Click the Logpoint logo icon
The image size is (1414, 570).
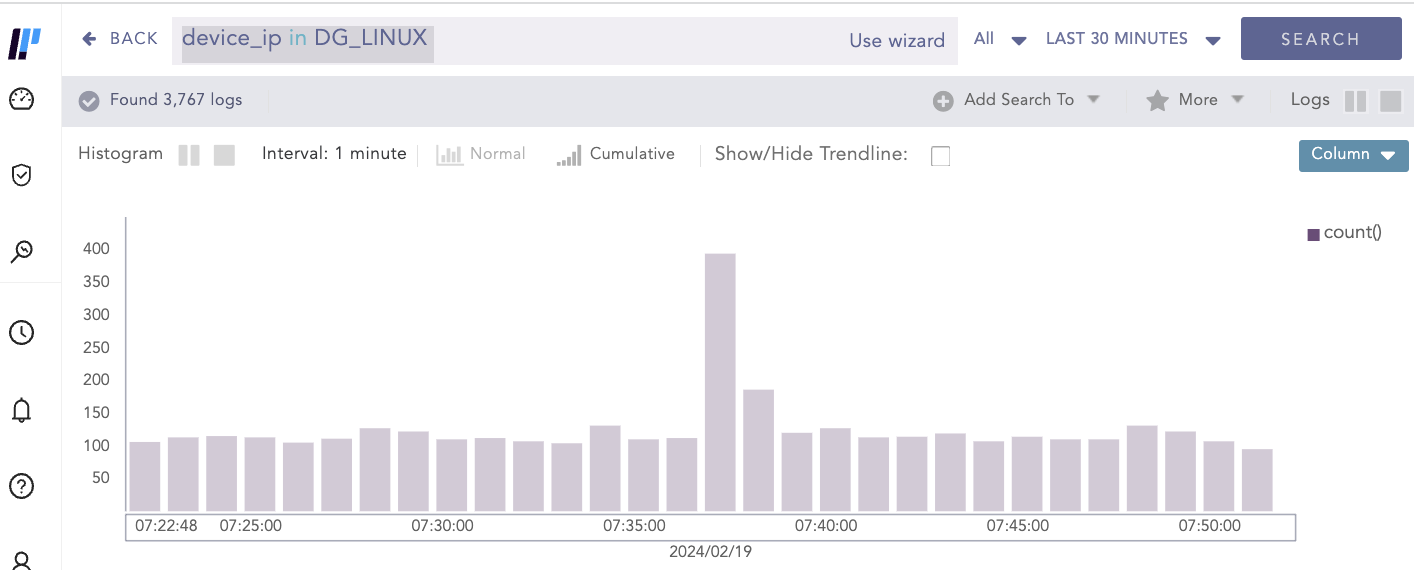(x=24, y=43)
